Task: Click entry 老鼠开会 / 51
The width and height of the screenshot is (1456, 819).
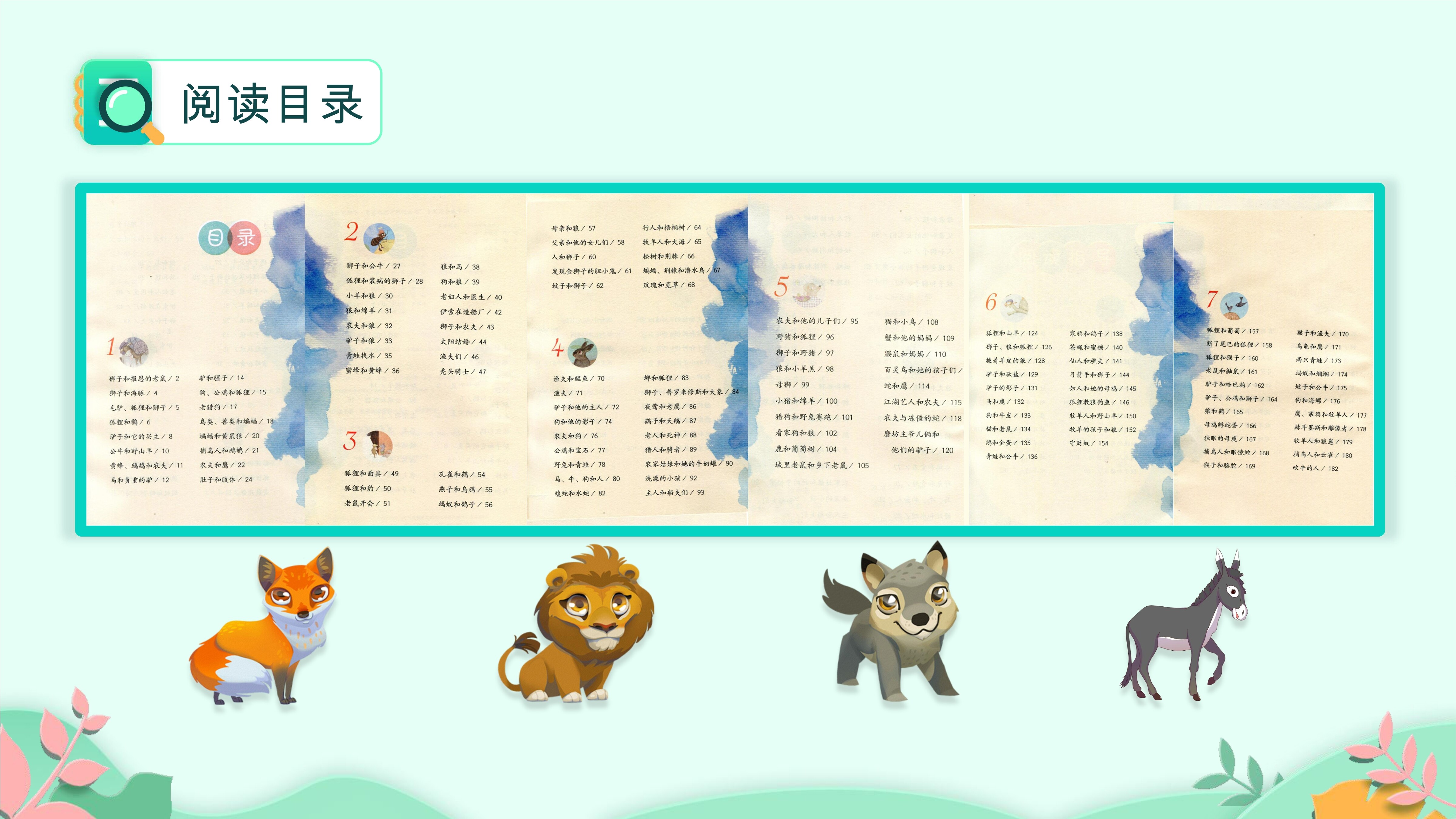Action: tap(367, 503)
